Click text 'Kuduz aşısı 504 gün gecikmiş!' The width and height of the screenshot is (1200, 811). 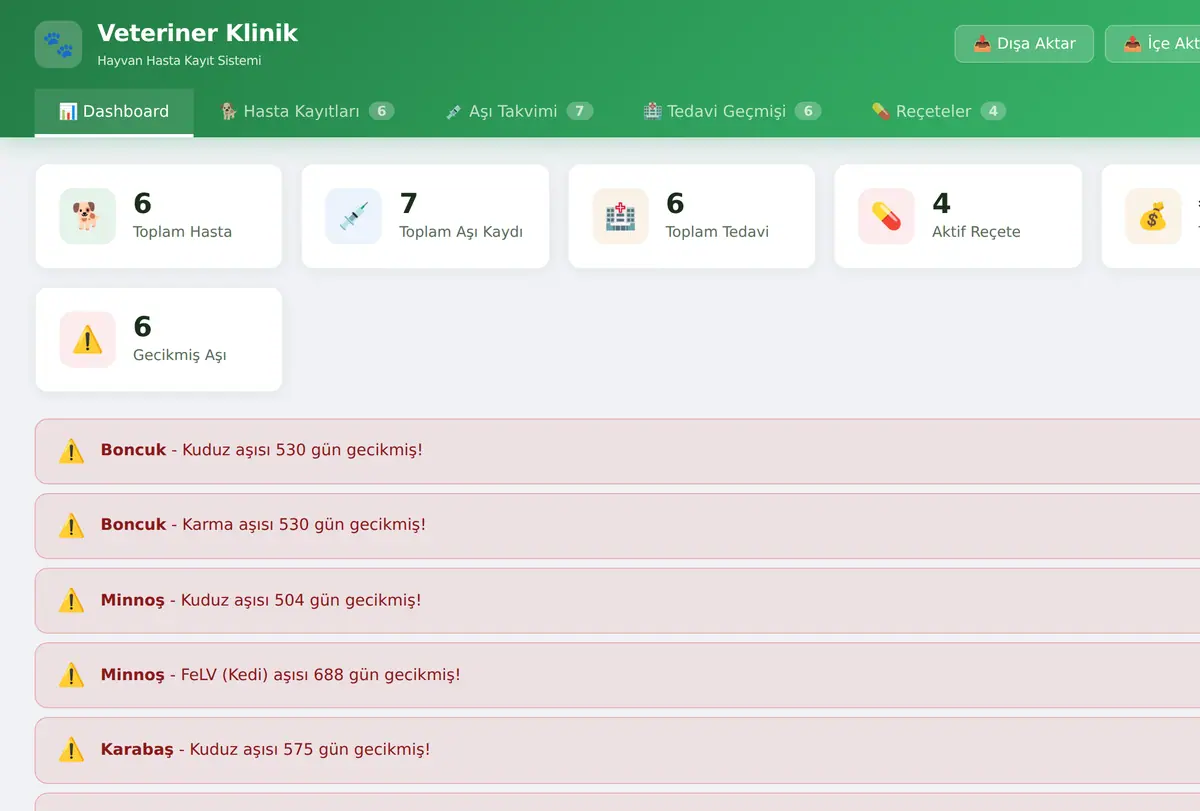point(301,600)
